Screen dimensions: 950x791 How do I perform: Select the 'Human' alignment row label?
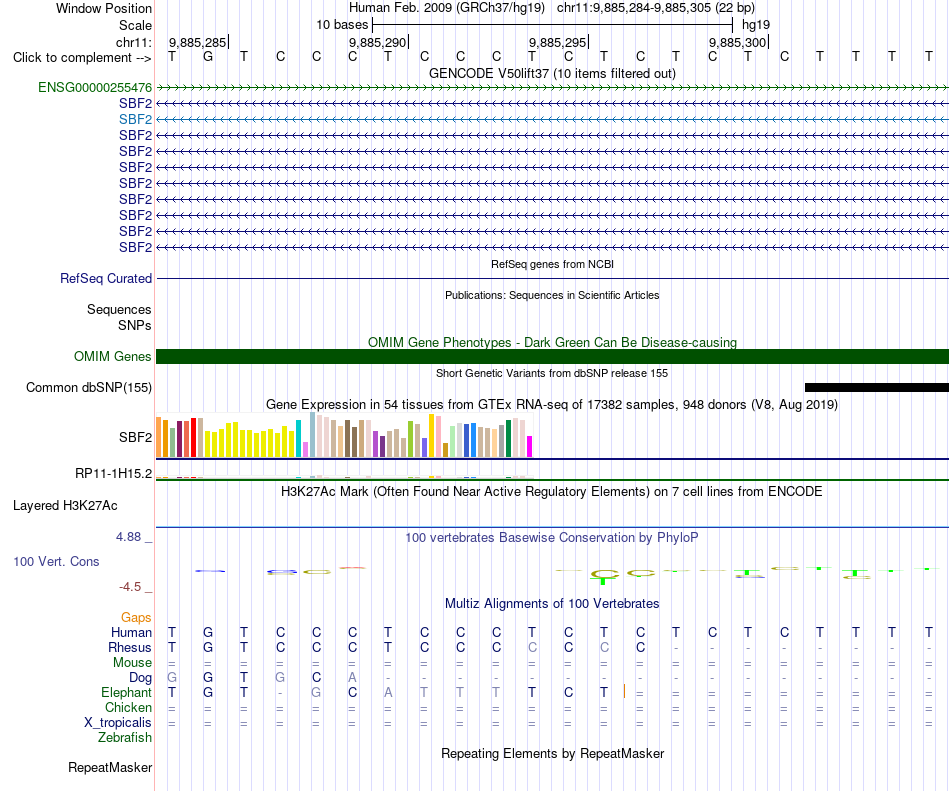coord(131,632)
